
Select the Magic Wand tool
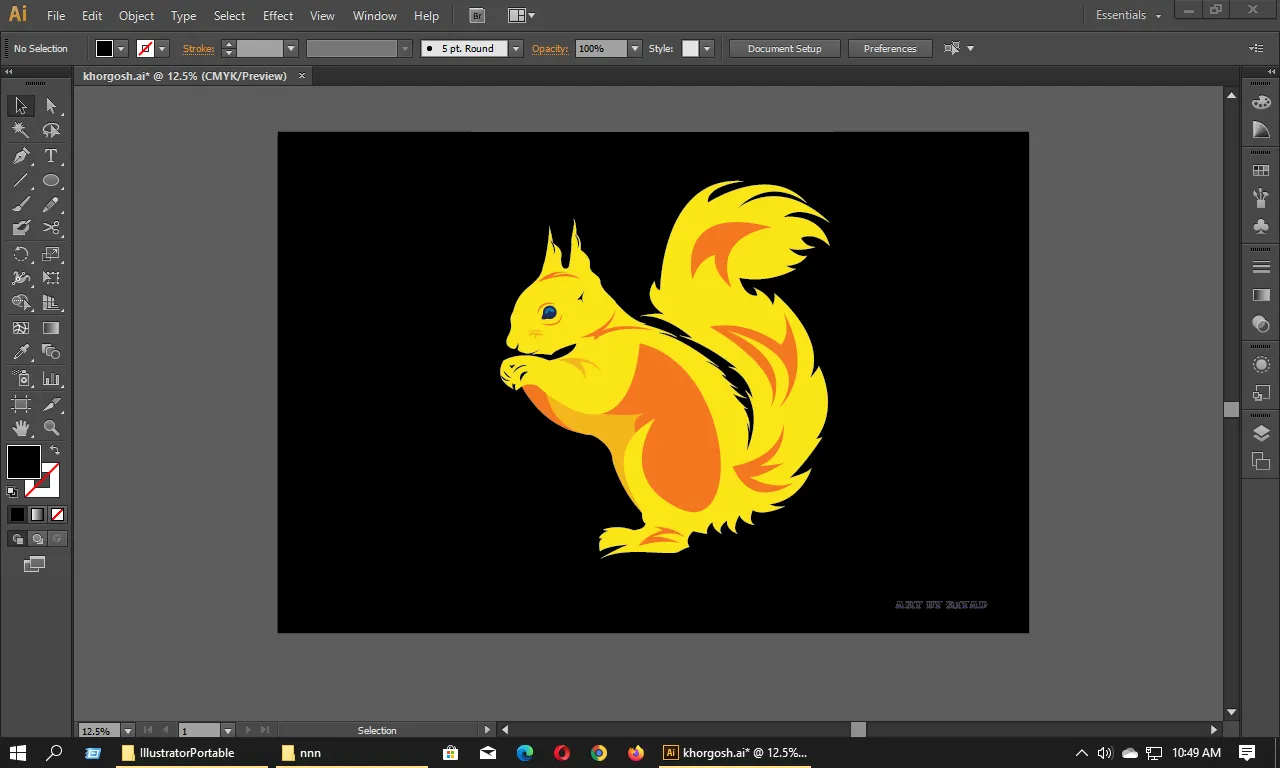click(20, 130)
